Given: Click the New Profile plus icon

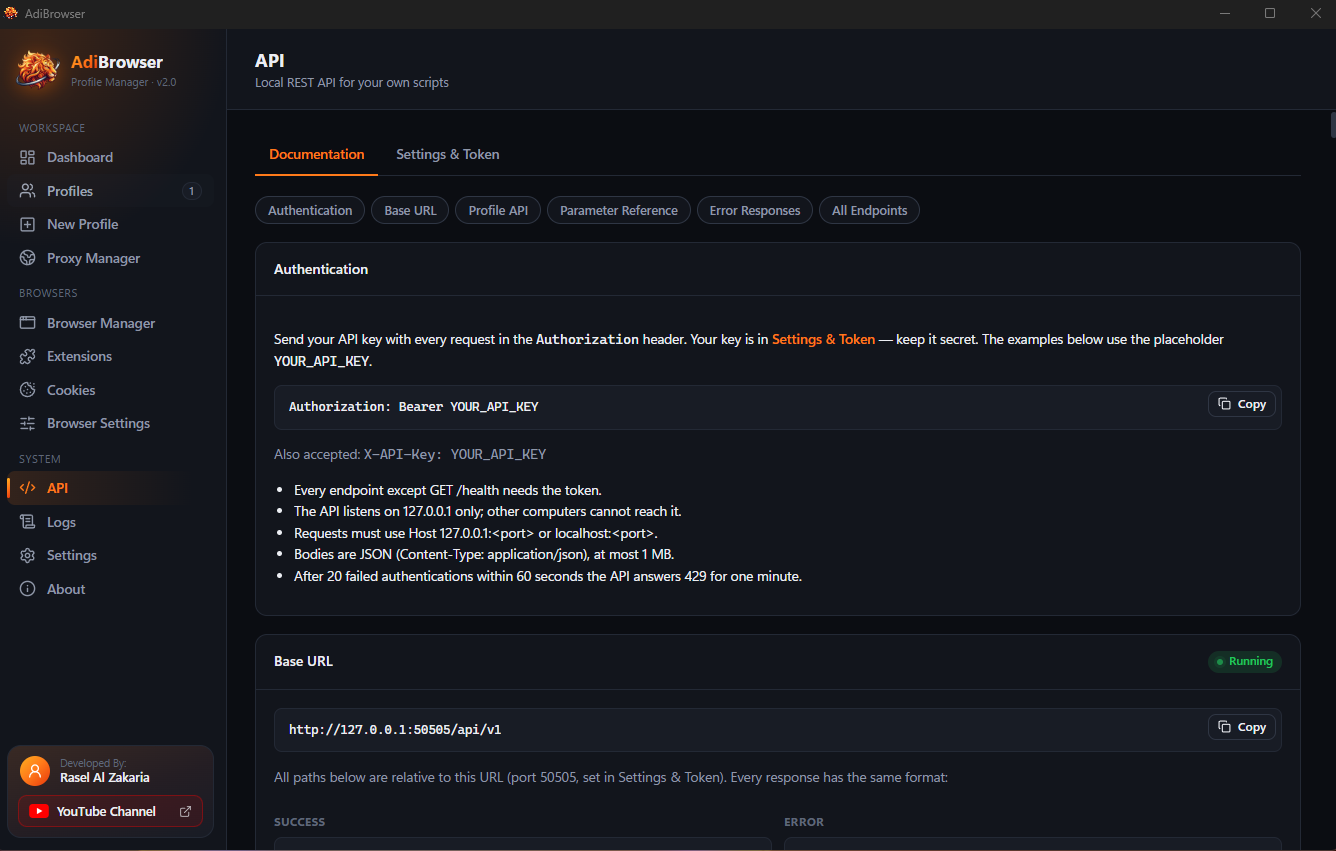Looking at the screenshot, I should point(27,224).
